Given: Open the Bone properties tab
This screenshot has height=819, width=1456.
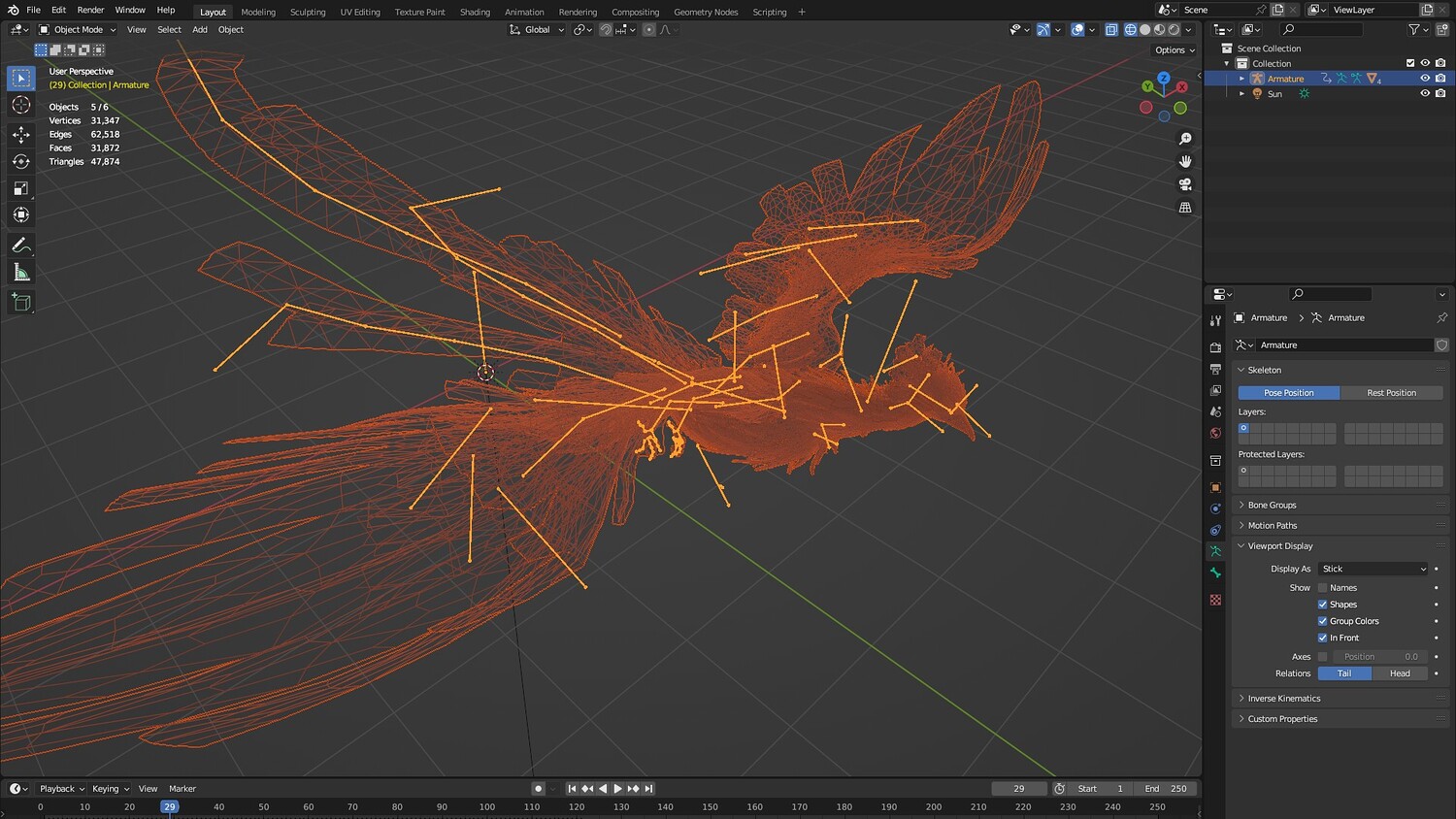Looking at the screenshot, I should [x=1215, y=573].
